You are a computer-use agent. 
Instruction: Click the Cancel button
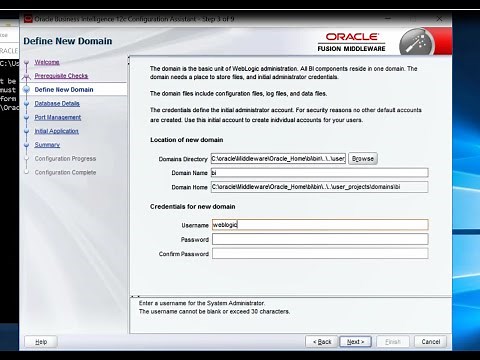431,342
